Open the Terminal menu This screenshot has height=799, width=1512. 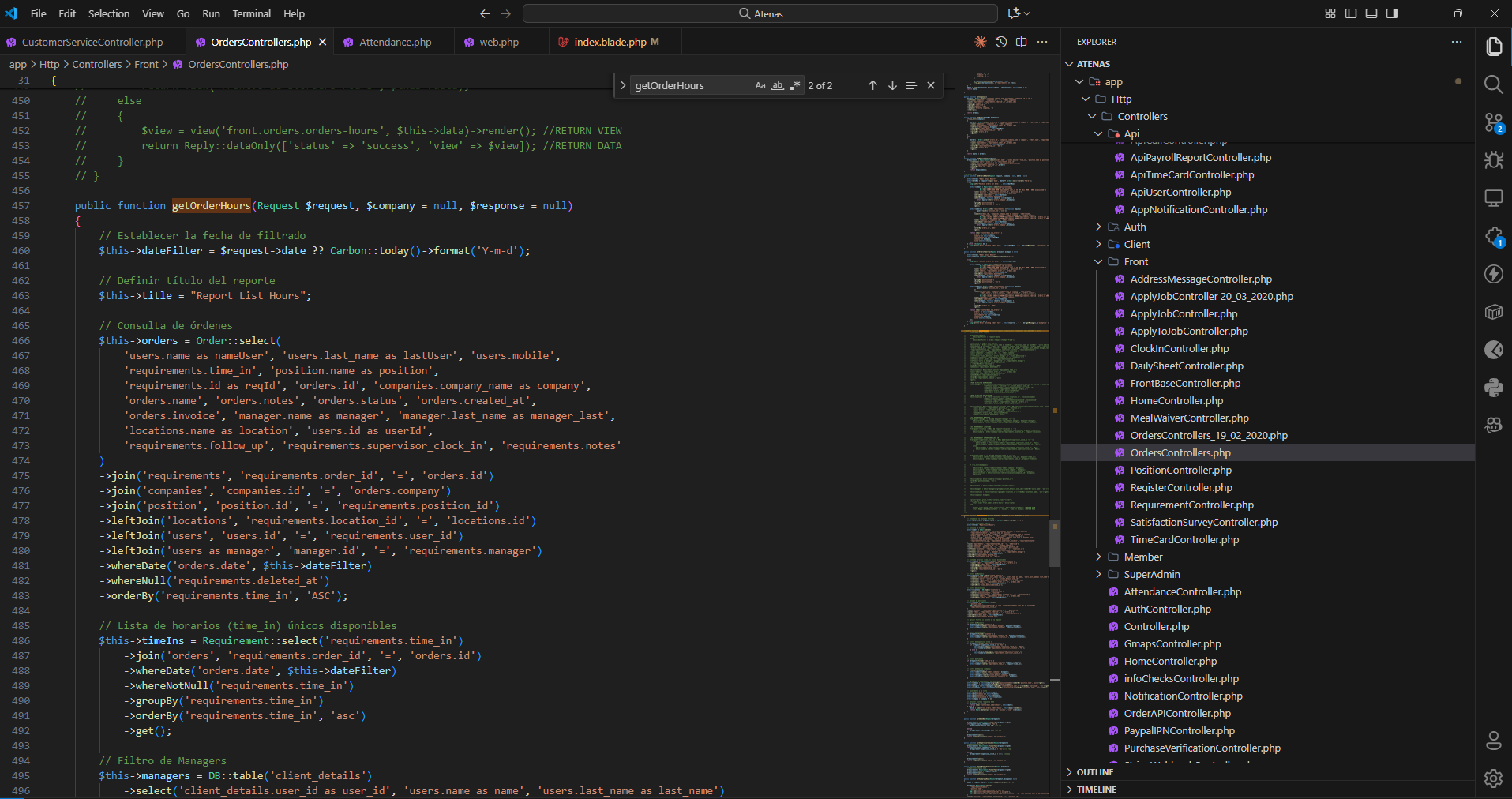point(251,13)
